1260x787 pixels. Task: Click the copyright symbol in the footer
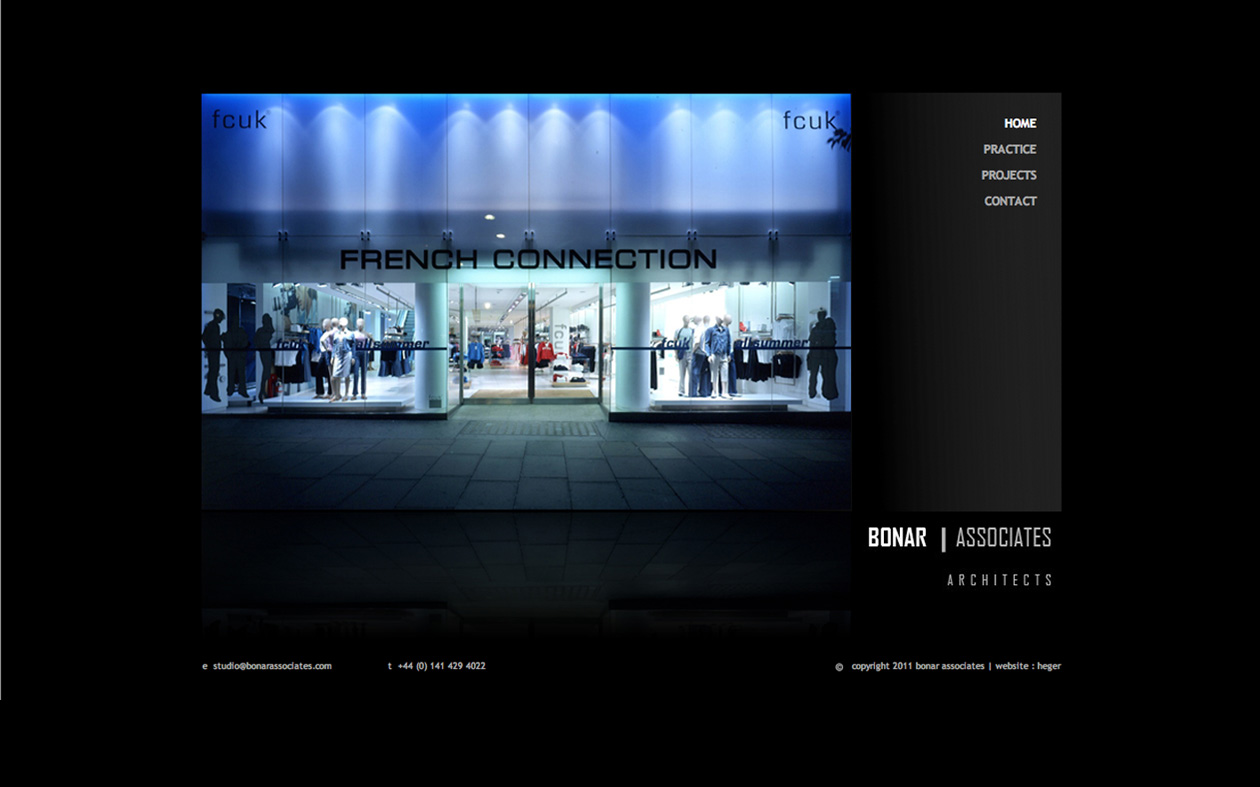[x=837, y=665]
